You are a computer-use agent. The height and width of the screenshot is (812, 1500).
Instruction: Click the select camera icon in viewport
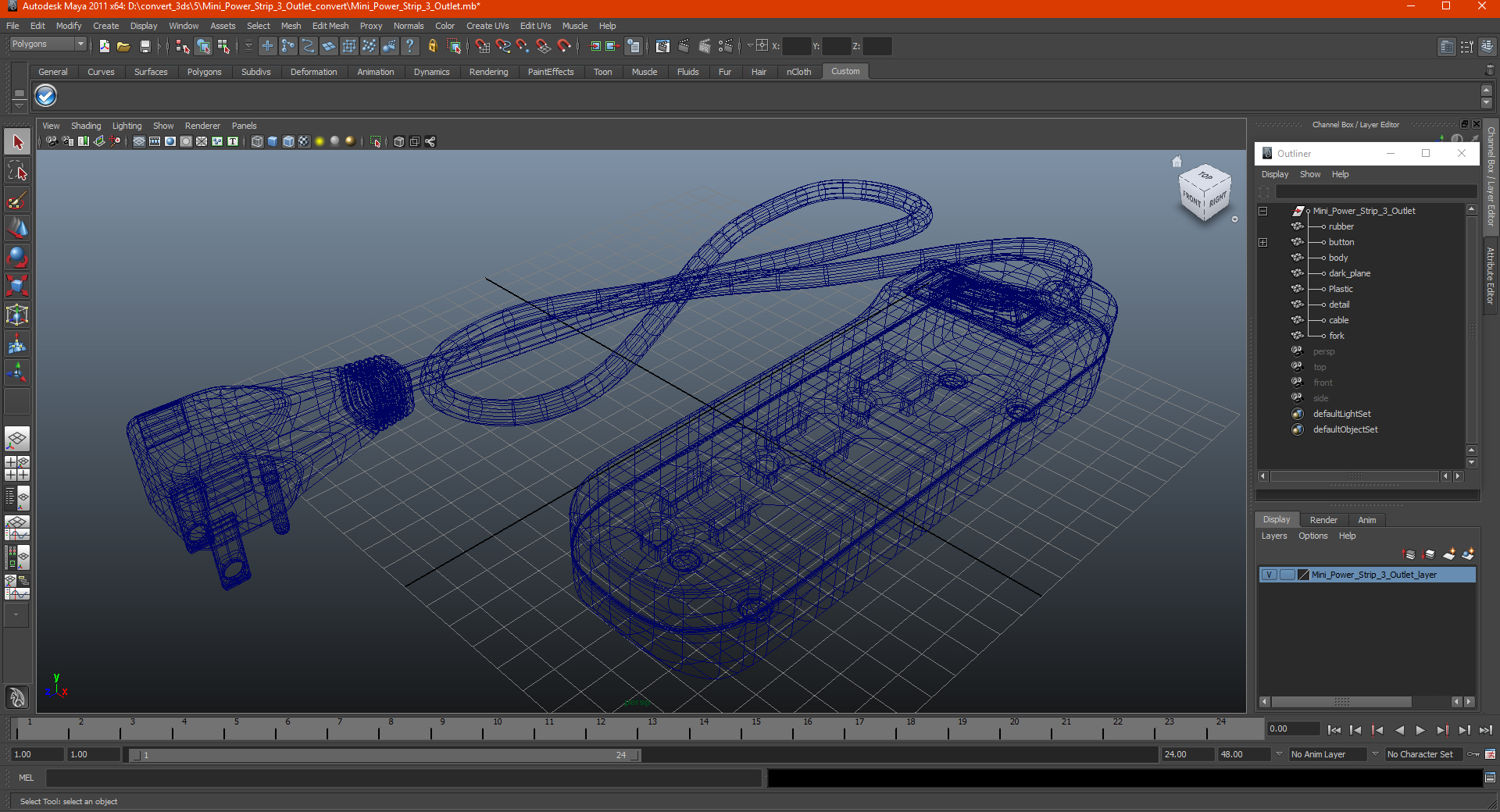52,141
